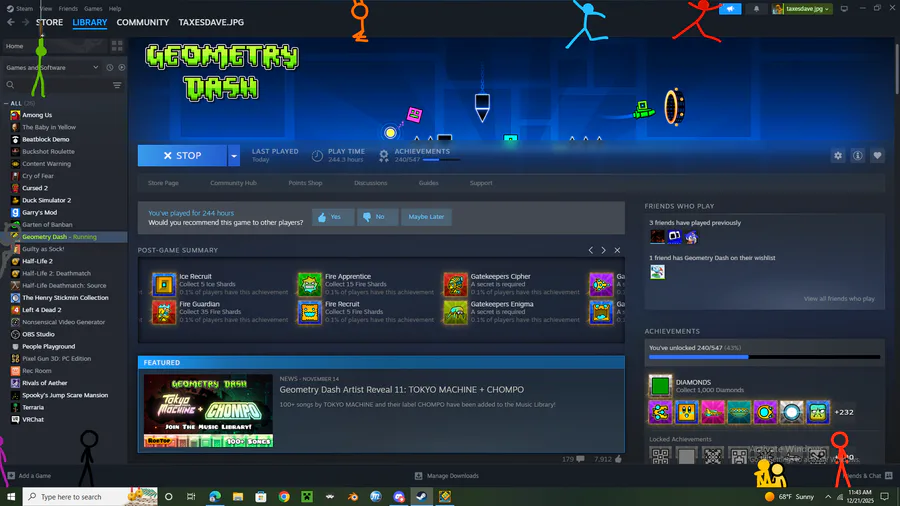
Task: Open the View menu
Action: point(46,9)
